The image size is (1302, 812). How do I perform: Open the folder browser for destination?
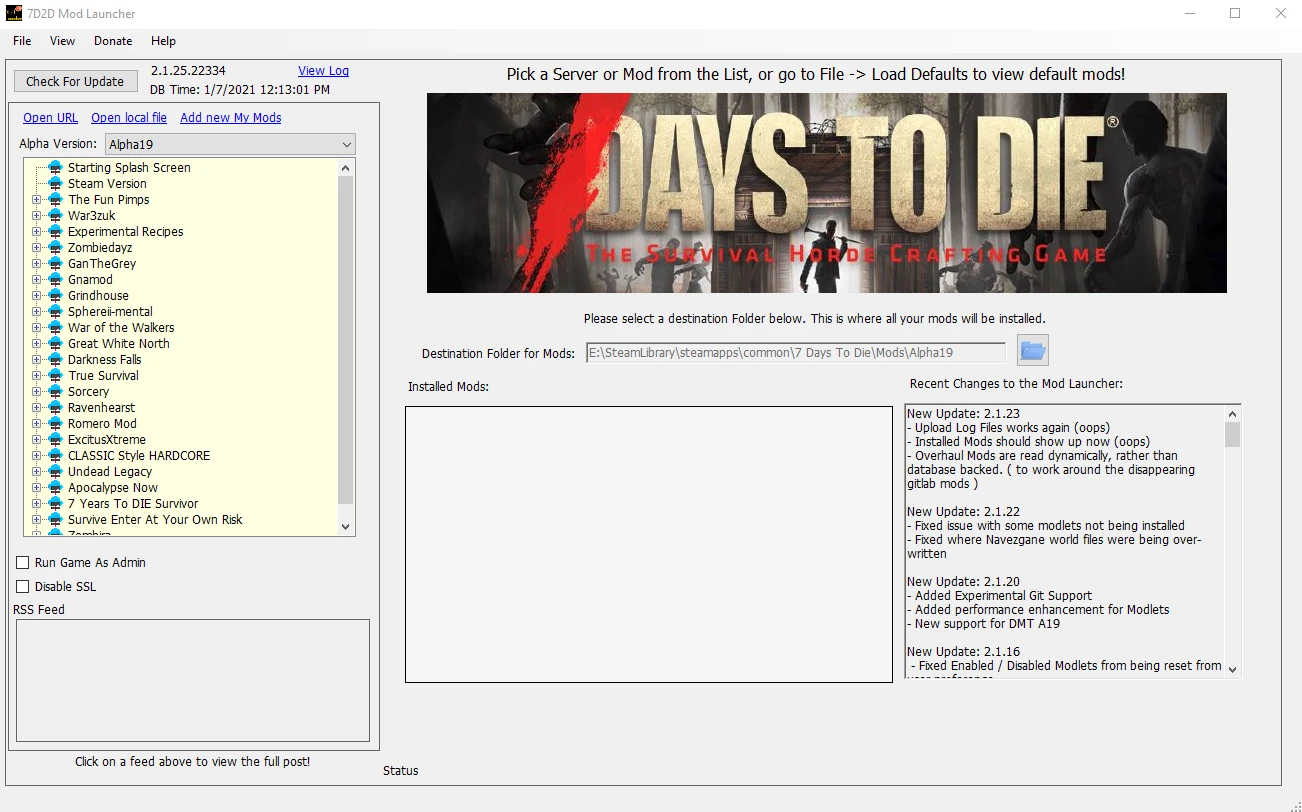click(1032, 350)
